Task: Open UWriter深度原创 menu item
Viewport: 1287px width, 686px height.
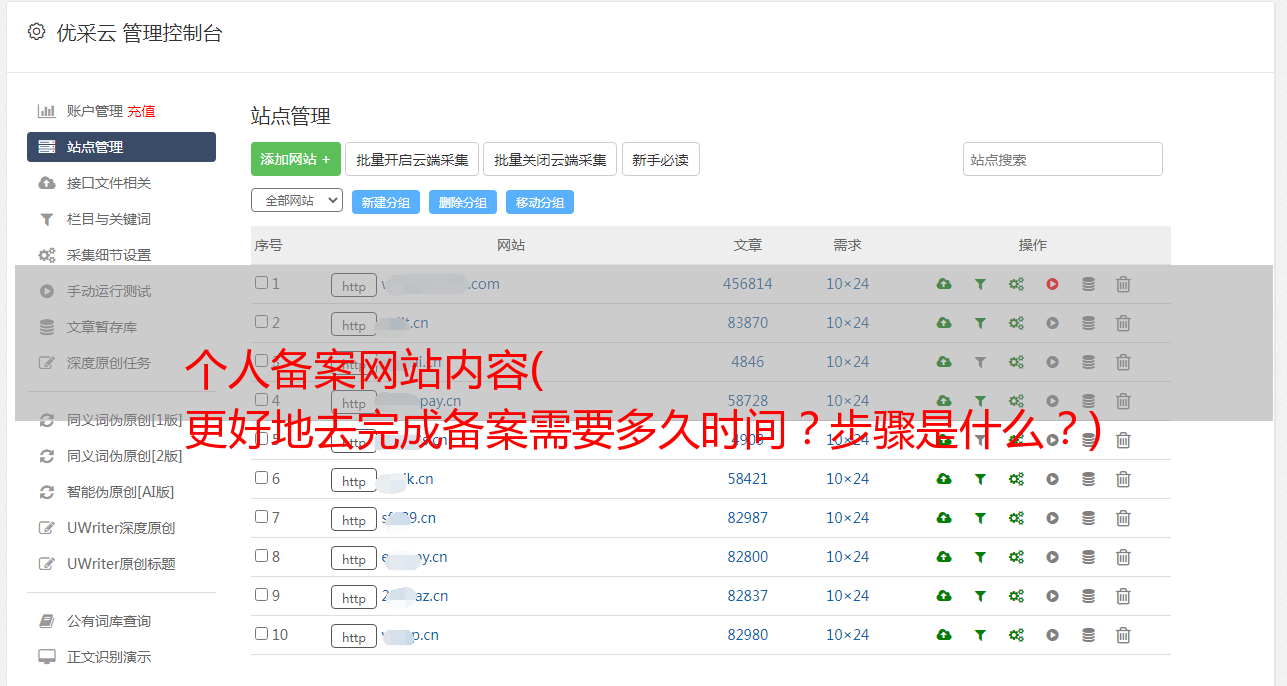Action: (x=121, y=528)
